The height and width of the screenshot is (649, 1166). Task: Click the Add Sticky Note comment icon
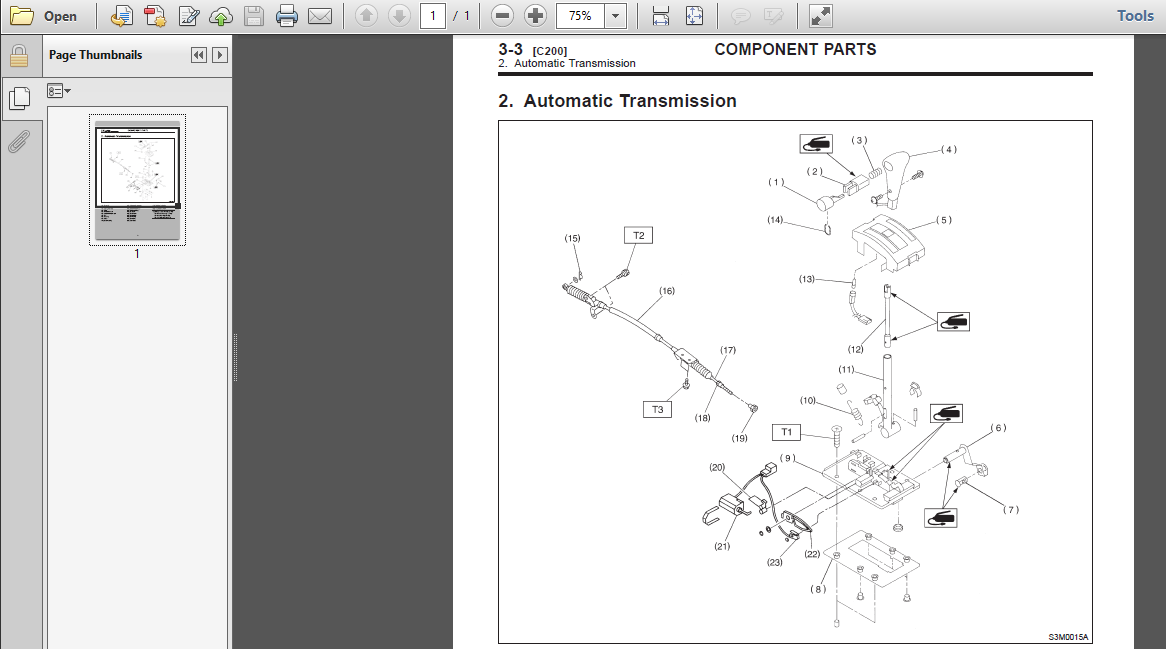[741, 16]
